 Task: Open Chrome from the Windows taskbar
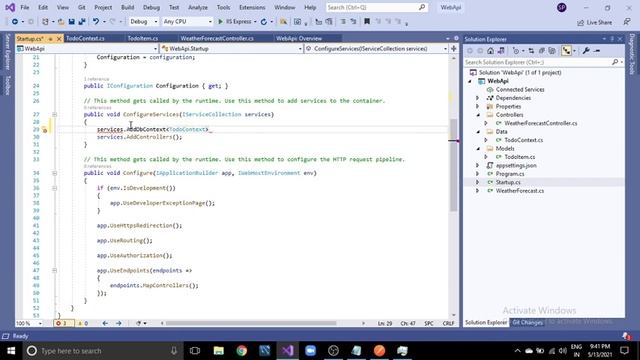tap(242, 351)
